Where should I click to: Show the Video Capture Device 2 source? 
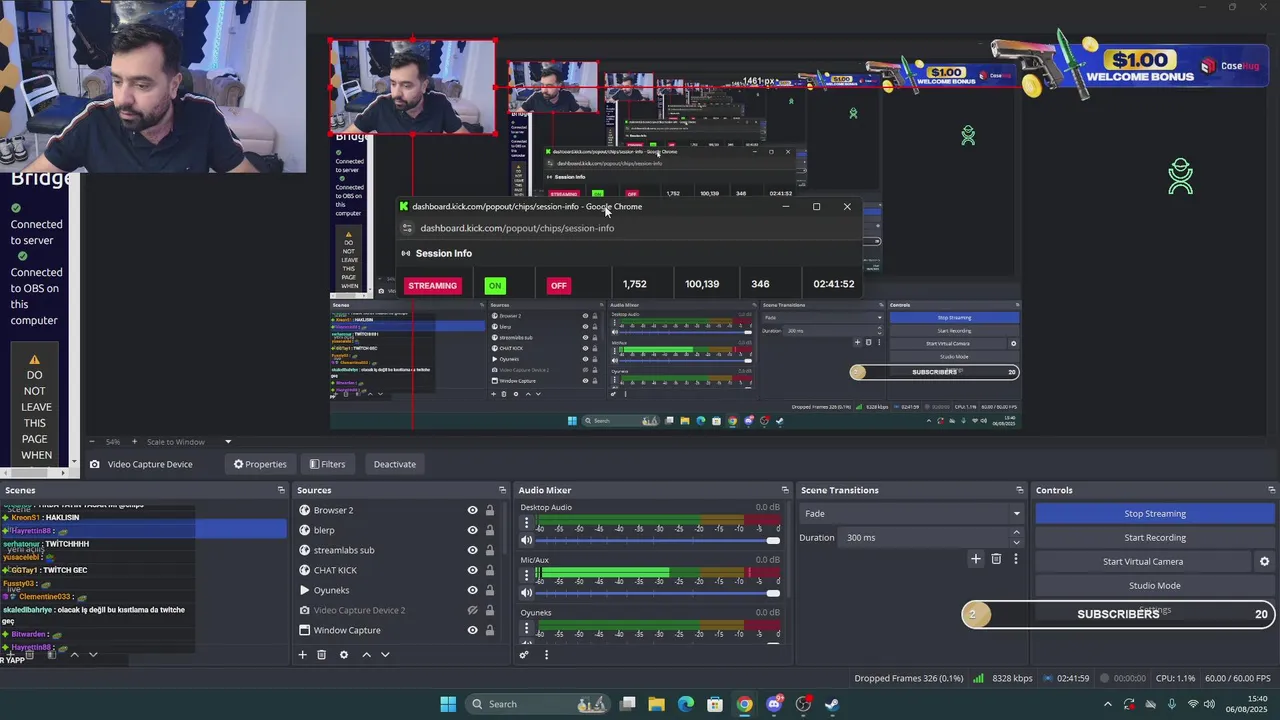(472, 610)
